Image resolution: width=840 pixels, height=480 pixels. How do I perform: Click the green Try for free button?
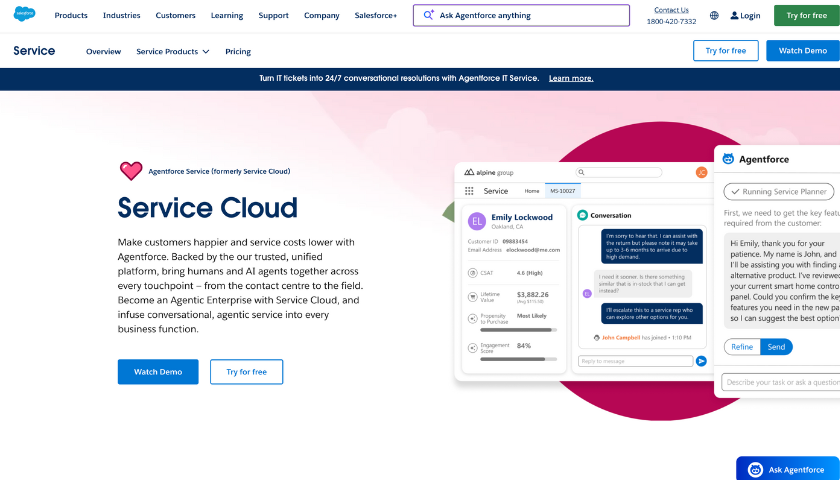tap(806, 16)
